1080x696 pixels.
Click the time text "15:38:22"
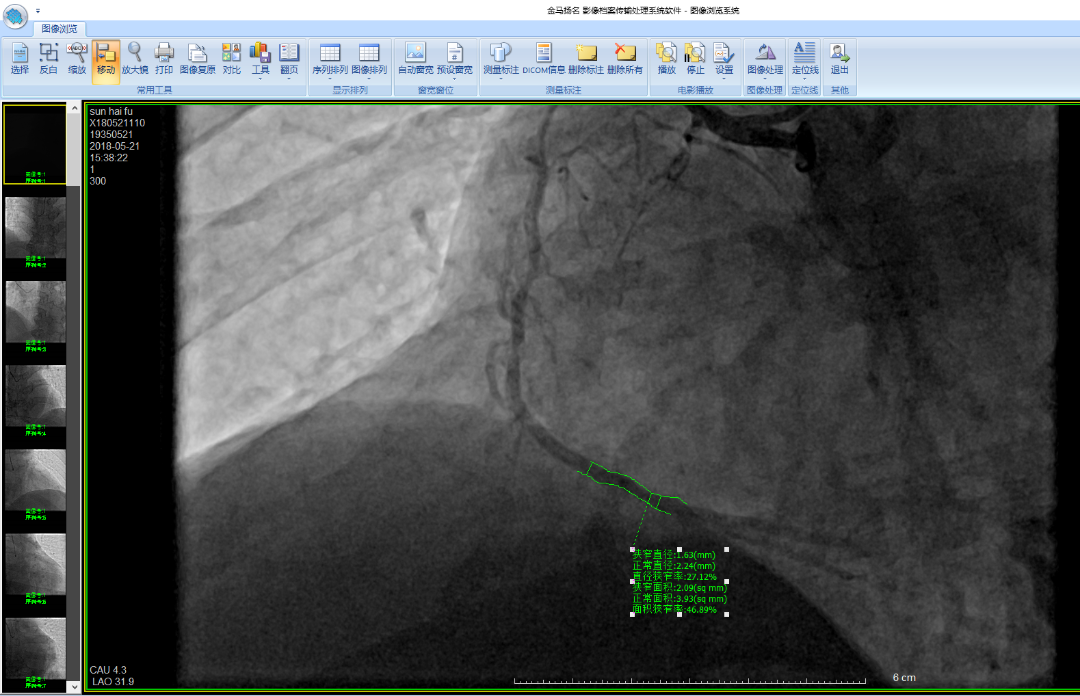point(109,158)
